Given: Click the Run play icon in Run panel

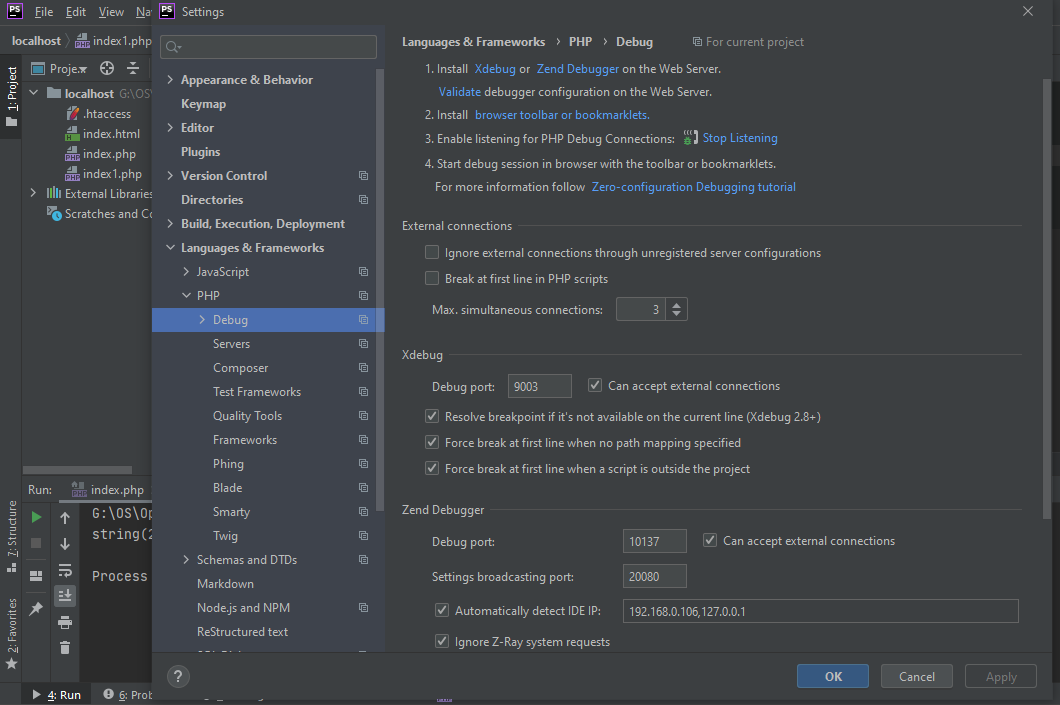Looking at the screenshot, I should pyautogui.click(x=37, y=517).
